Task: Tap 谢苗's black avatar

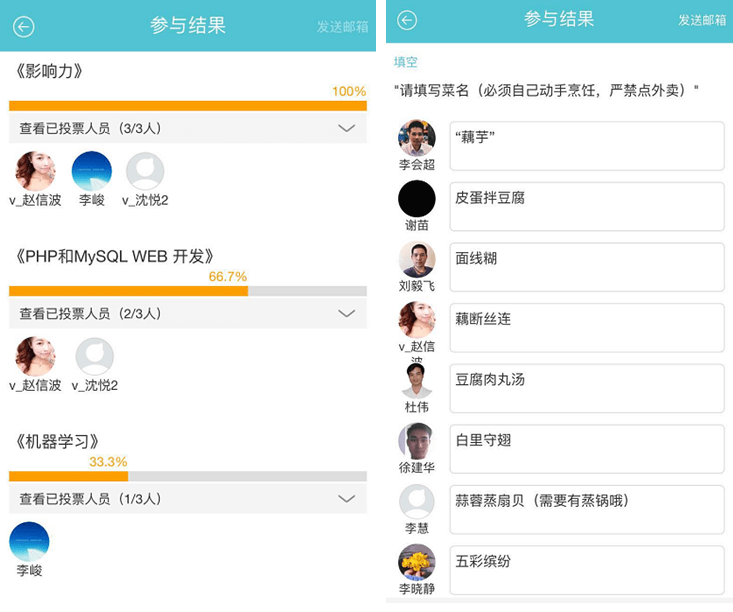Action: click(x=417, y=199)
